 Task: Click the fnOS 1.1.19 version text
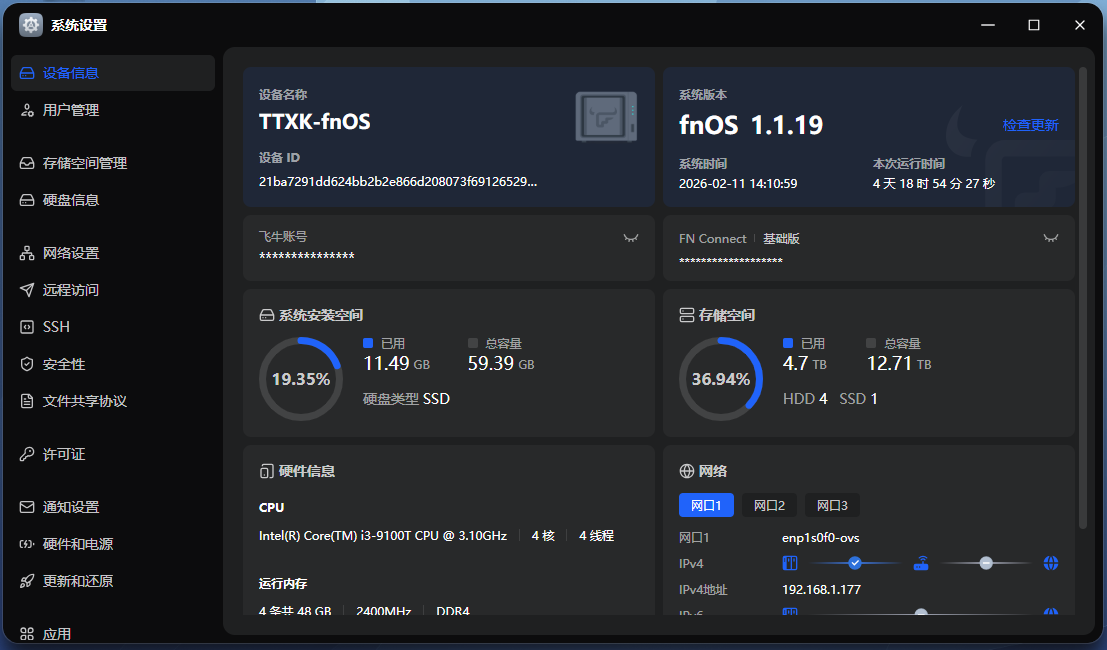[x=751, y=125]
